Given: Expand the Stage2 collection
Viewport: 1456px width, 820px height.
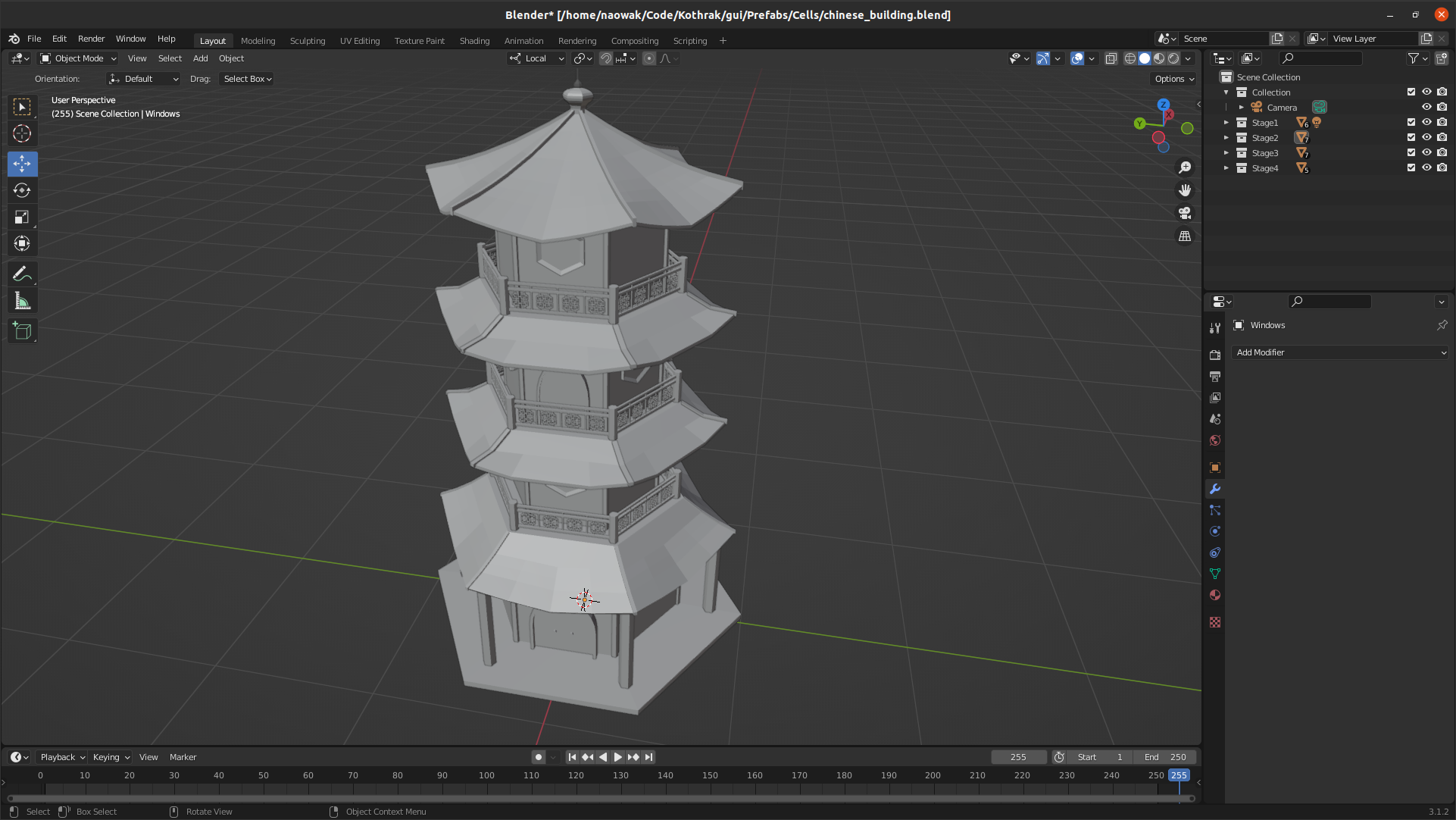Looking at the screenshot, I should pos(1226,137).
